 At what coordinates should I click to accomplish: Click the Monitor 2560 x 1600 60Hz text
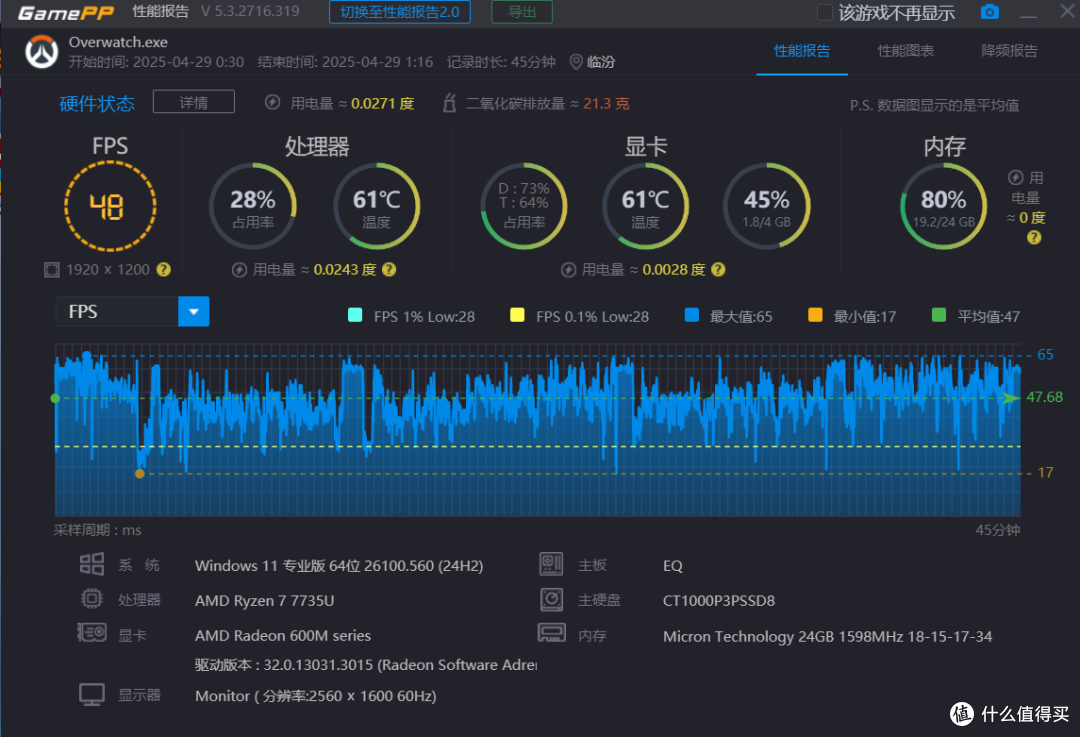pos(315,696)
